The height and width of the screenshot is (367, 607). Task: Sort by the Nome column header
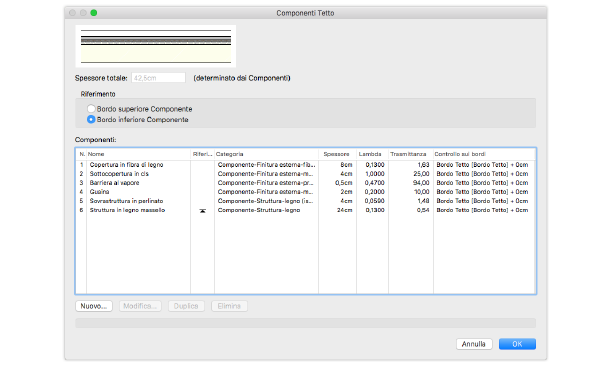click(x=138, y=154)
